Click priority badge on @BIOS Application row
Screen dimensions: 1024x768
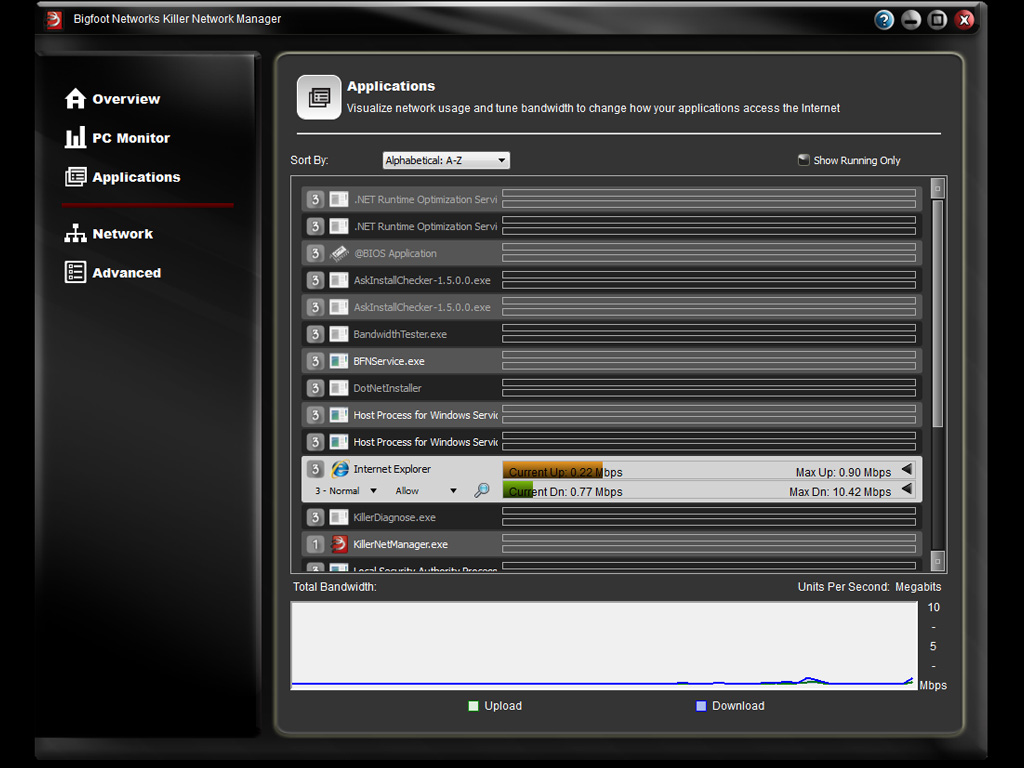(315, 253)
